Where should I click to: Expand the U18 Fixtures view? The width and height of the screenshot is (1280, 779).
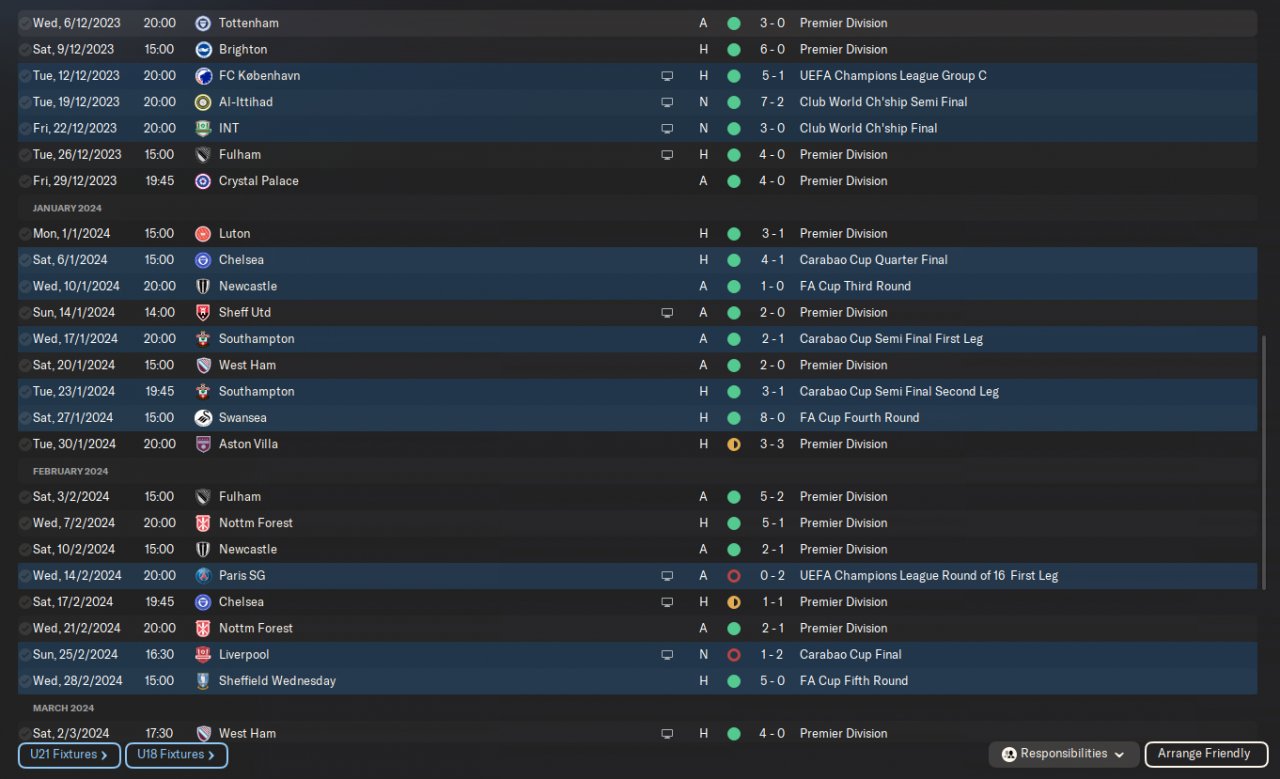[x=176, y=755]
